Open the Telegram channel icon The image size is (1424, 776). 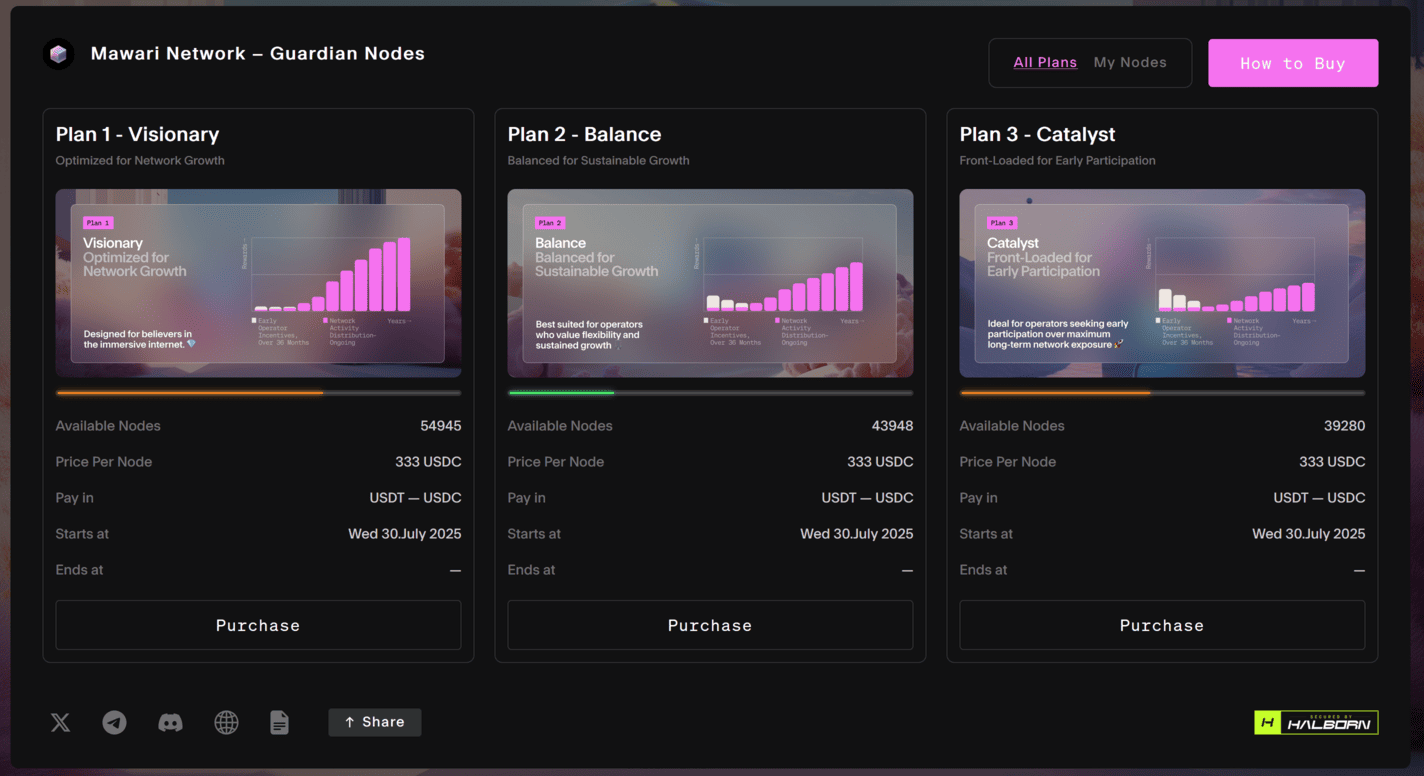pos(115,722)
